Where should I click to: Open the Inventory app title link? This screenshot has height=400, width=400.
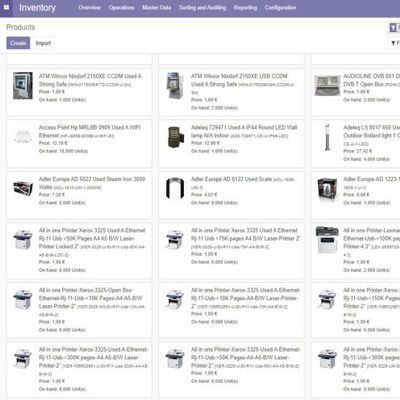coord(37,8)
